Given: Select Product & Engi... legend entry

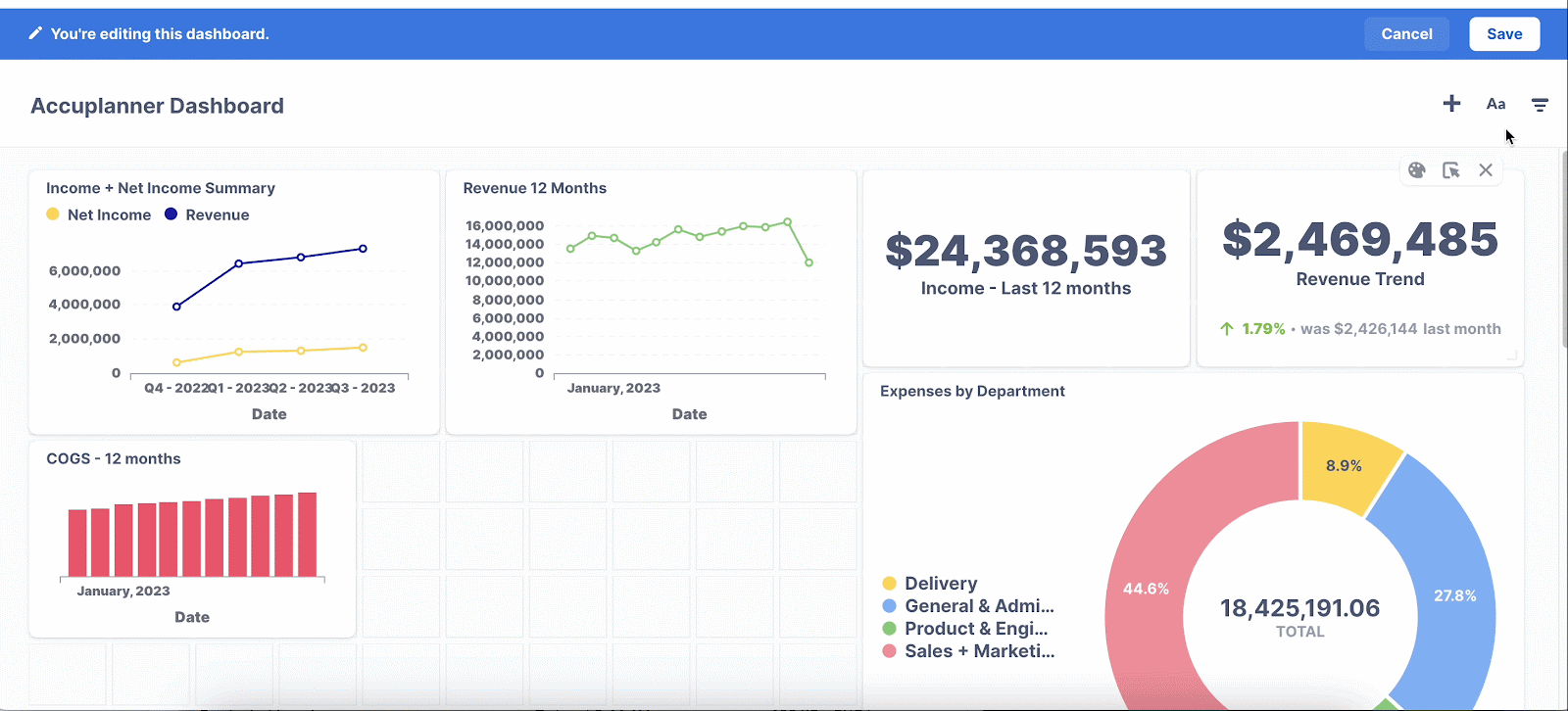Looking at the screenshot, I should pyautogui.click(x=965, y=629).
